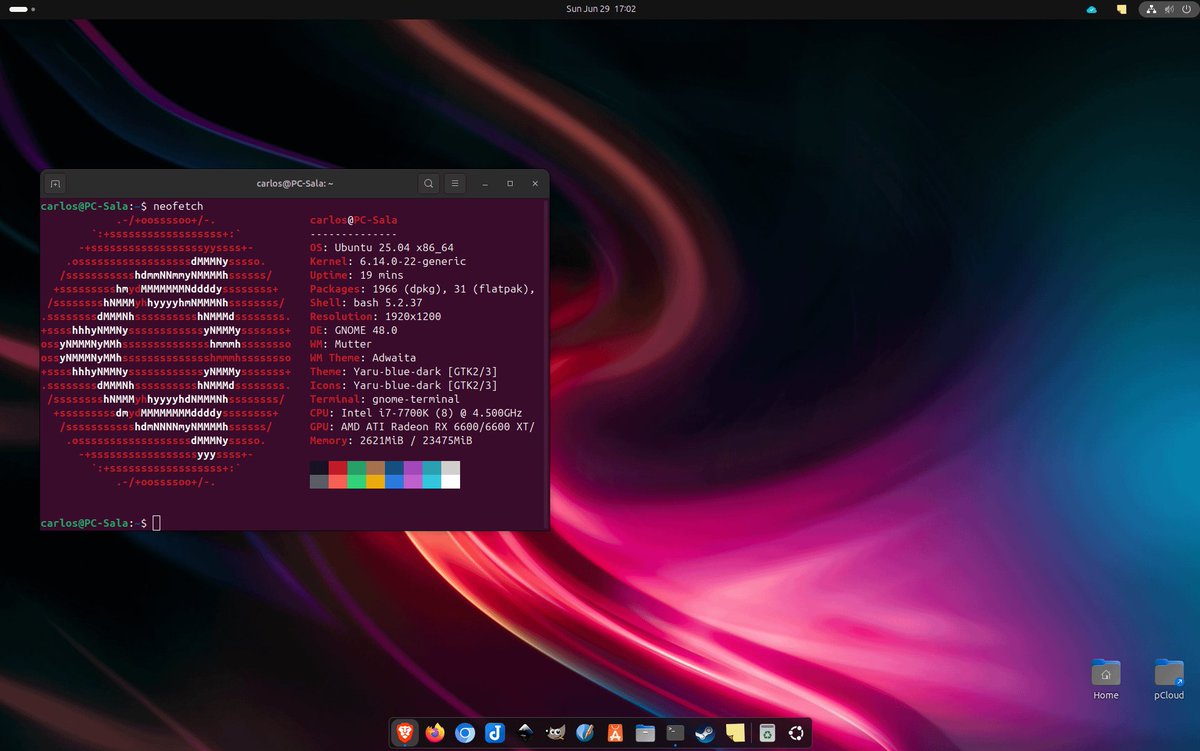1200x751 pixels.
Task: Open the Trash in the dock
Action: tap(767, 733)
